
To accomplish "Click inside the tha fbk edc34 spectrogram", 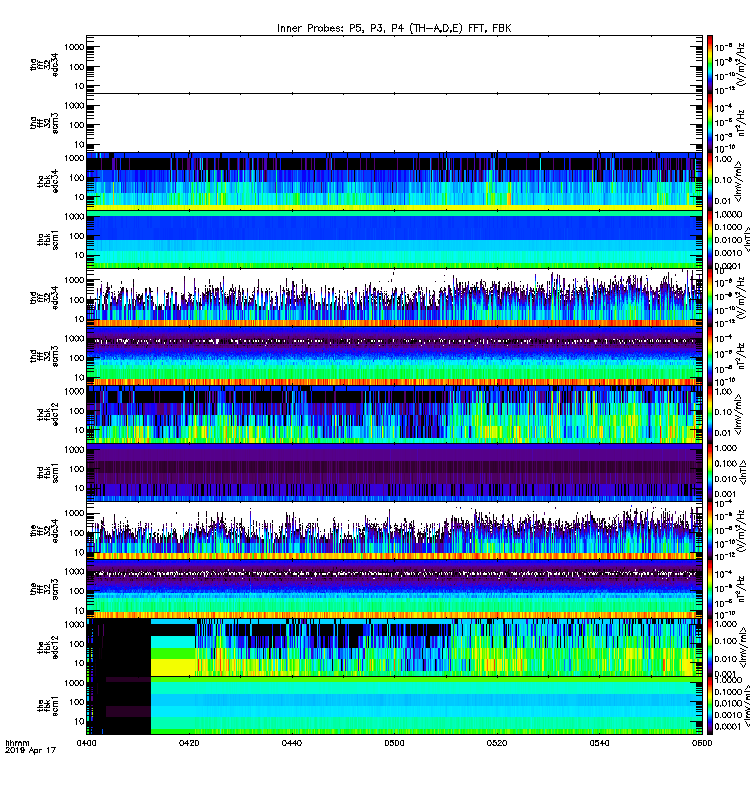I will [394, 181].
